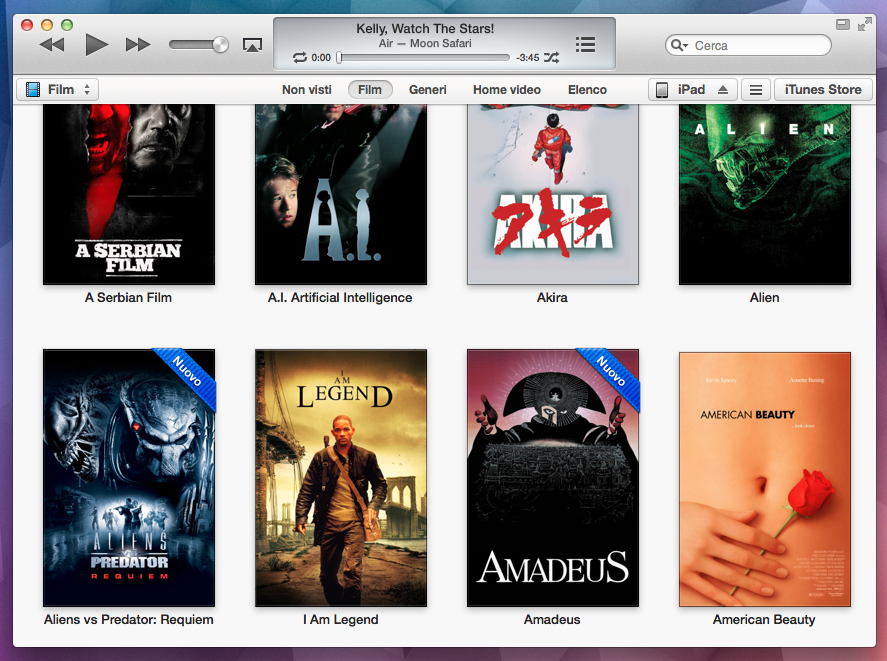Minimize the window with the yellow button
The image size is (887, 661).
point(47,25)
